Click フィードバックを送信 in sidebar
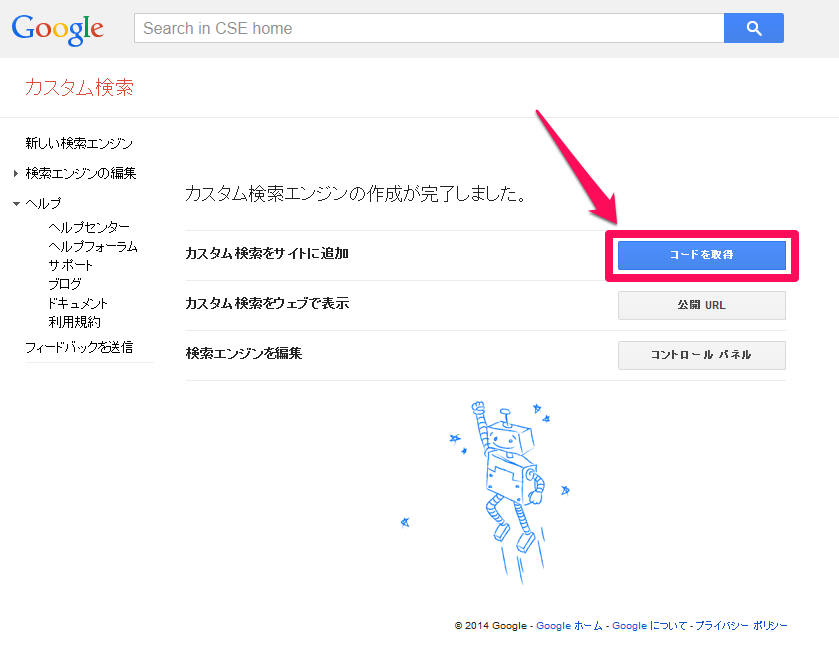The image size is (839, 658). [x=79, y=347]
